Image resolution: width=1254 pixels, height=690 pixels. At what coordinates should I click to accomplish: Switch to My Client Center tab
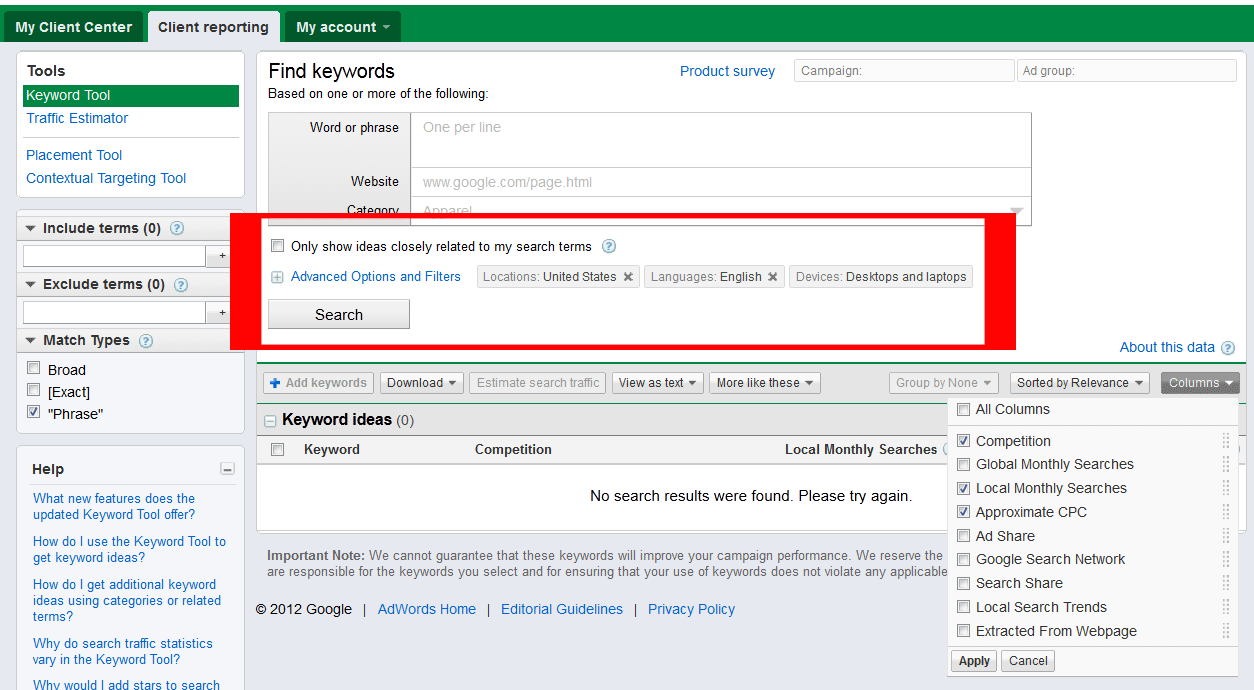pyautogui.click(x=74, y=27)
